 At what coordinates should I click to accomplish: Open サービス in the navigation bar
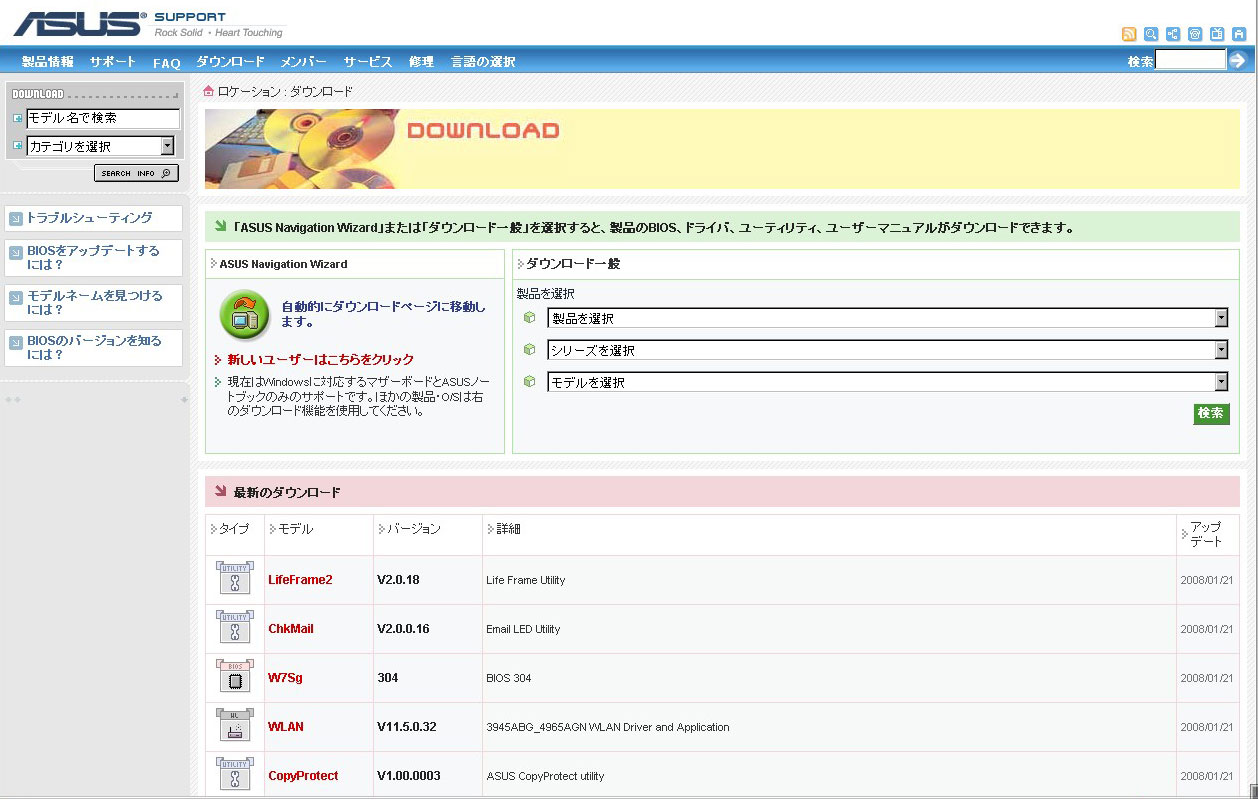tap(368, 62)
